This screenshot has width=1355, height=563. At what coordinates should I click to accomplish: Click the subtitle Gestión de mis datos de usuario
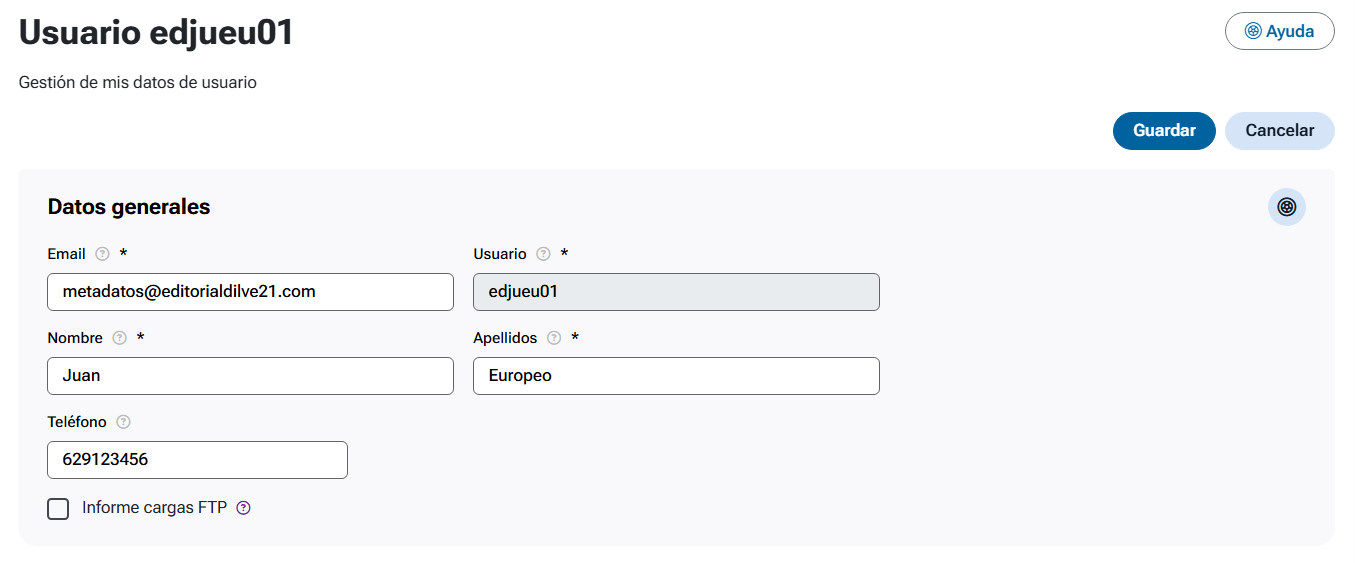(x=138, y=83)
